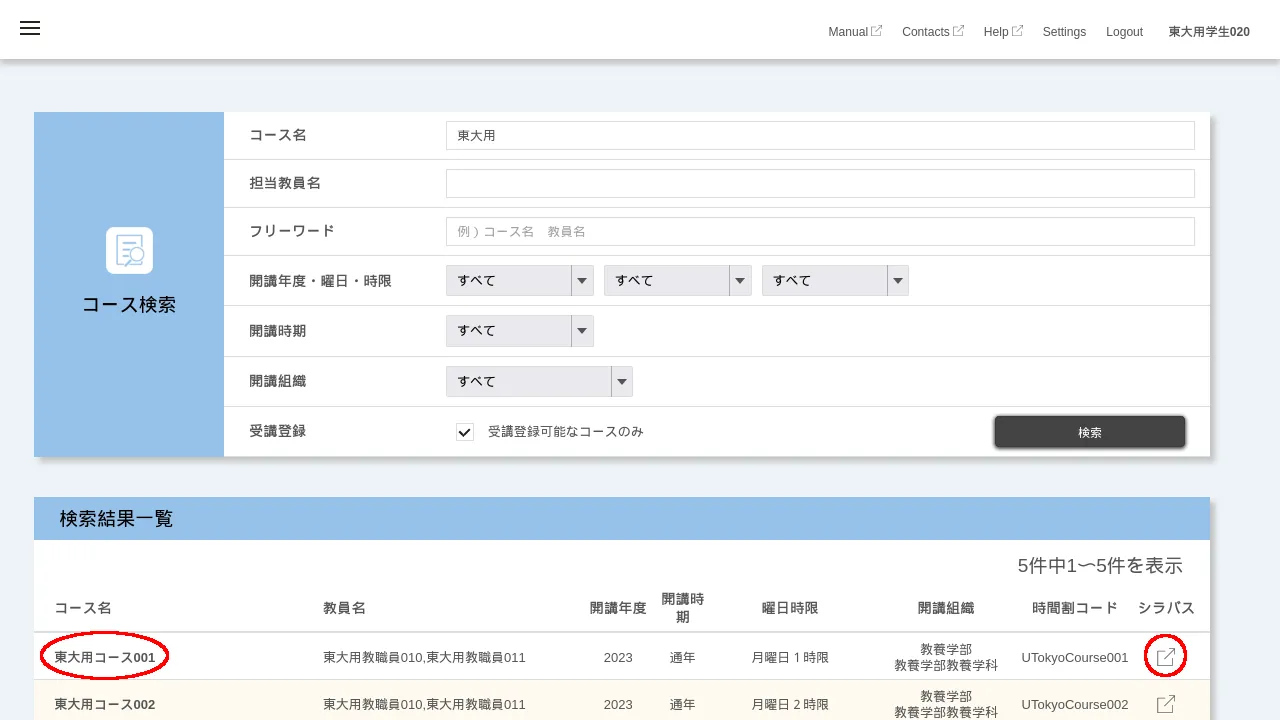Open the hamburger navigation menu
1280x720 pixels.
(x=30, y=28)
